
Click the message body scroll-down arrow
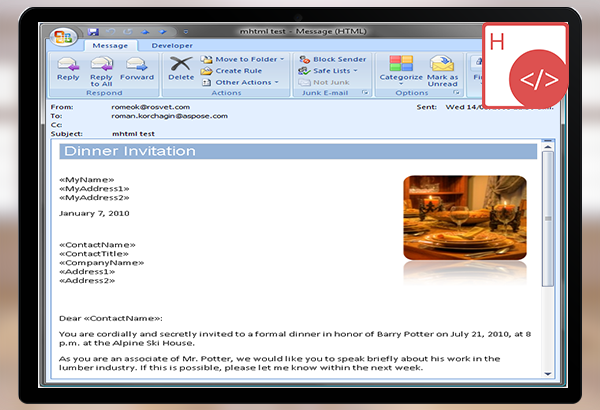(x=547, y=372)
